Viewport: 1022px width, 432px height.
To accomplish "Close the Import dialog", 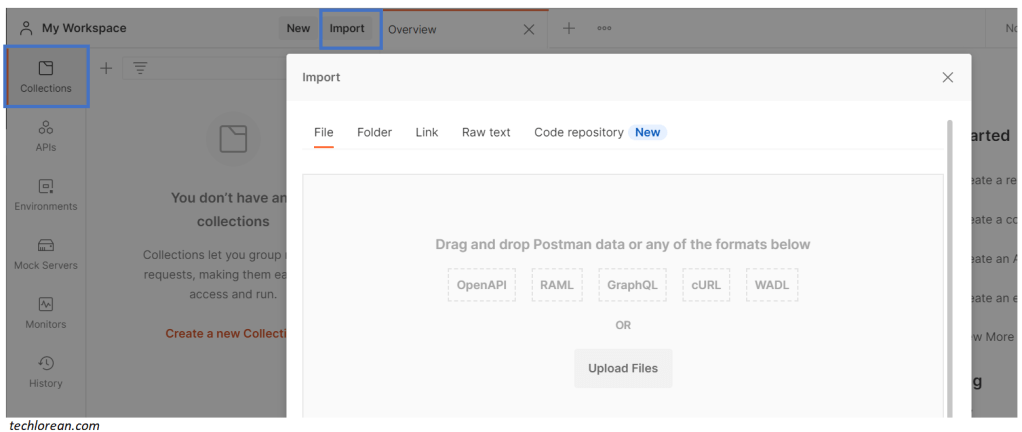I will [x=947, y=77].
